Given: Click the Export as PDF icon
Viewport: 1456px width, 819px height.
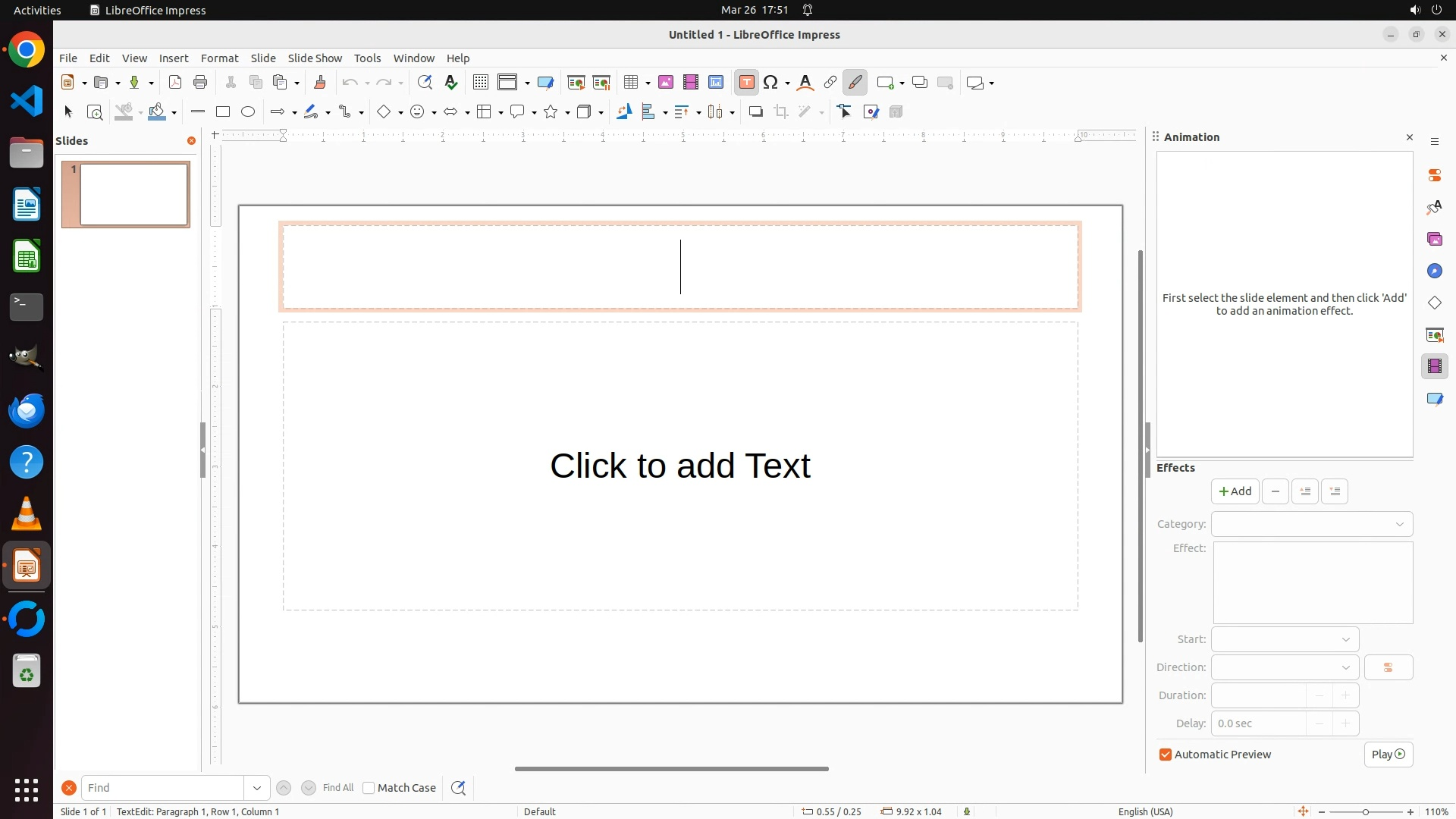Looking at the screenshot, I should 175,83.
